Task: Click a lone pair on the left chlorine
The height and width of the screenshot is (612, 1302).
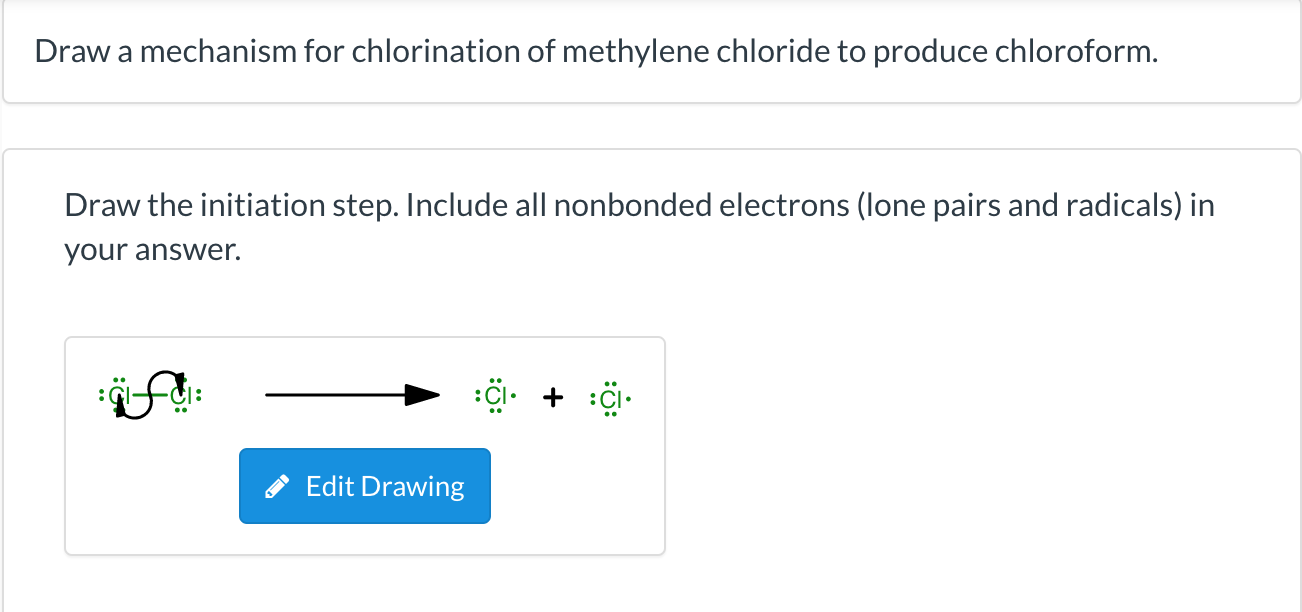Action: coord(103,395)
